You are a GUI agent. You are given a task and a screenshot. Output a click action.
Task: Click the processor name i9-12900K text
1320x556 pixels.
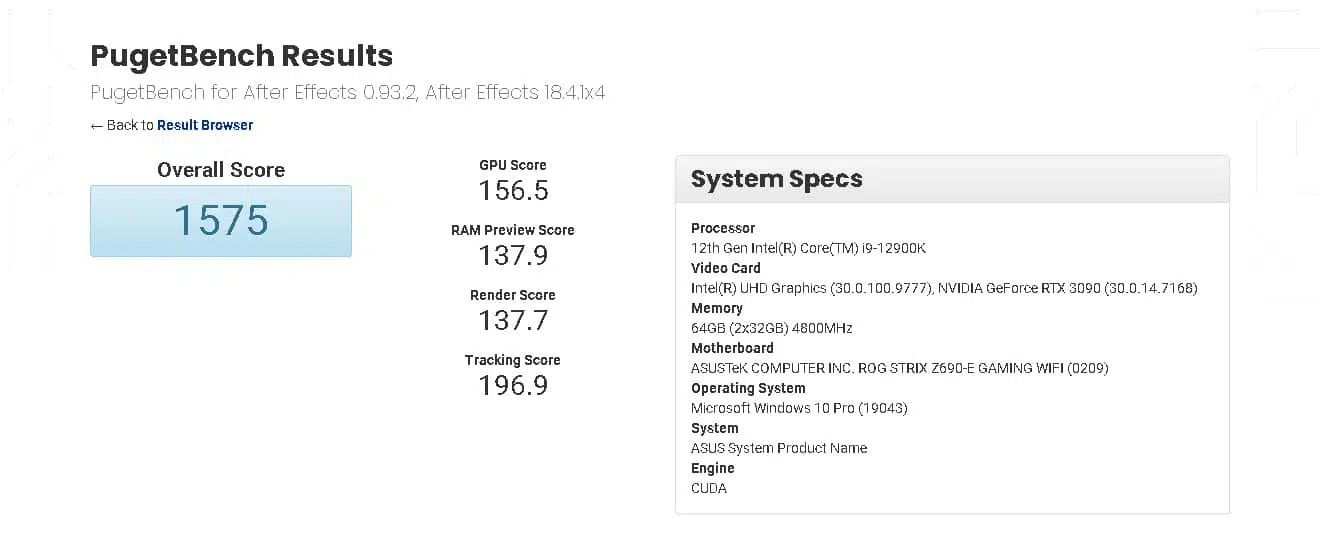point(809,248)
